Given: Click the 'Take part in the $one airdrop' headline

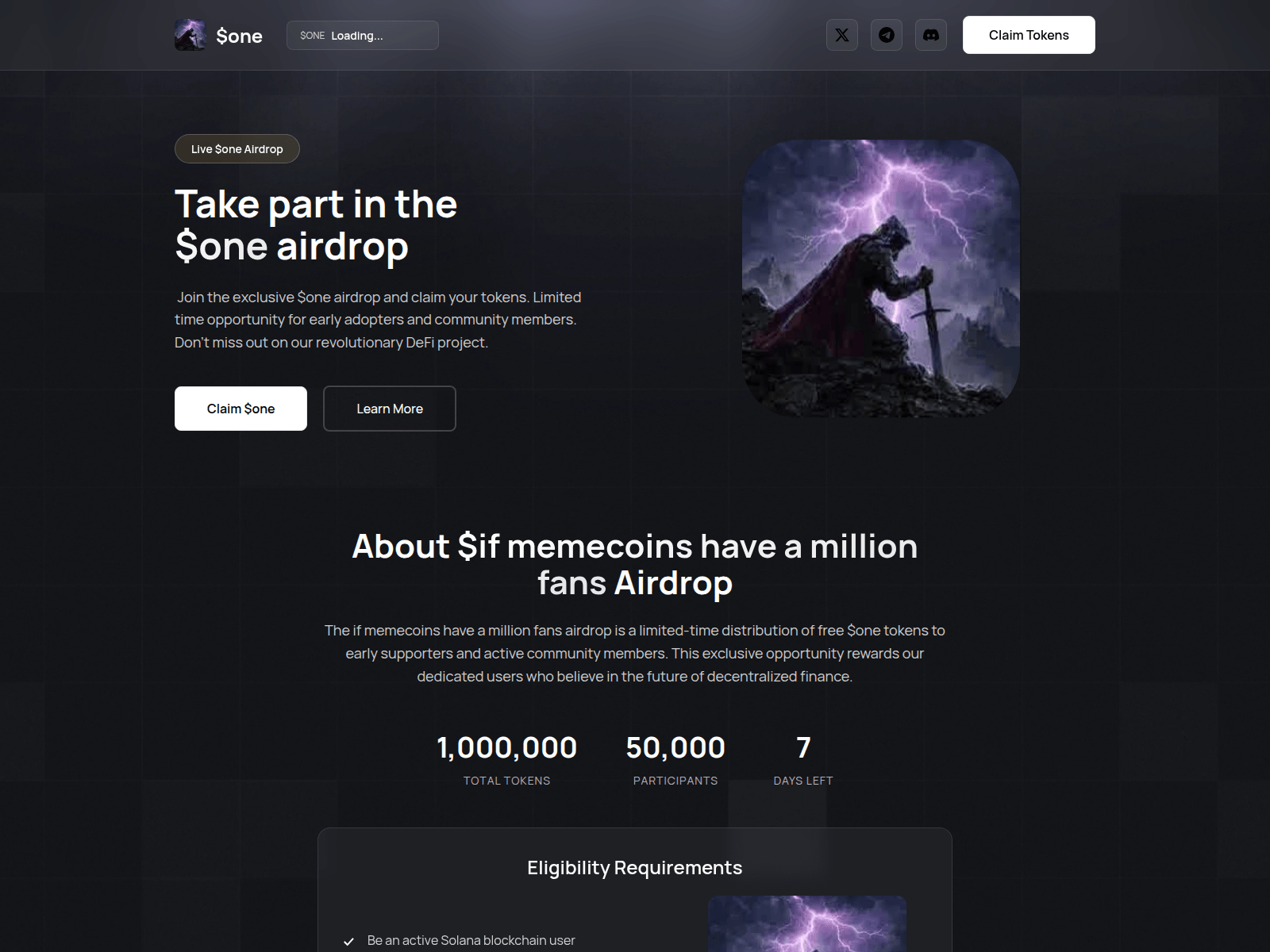Looking at the screenshot, I should point(316,225).
